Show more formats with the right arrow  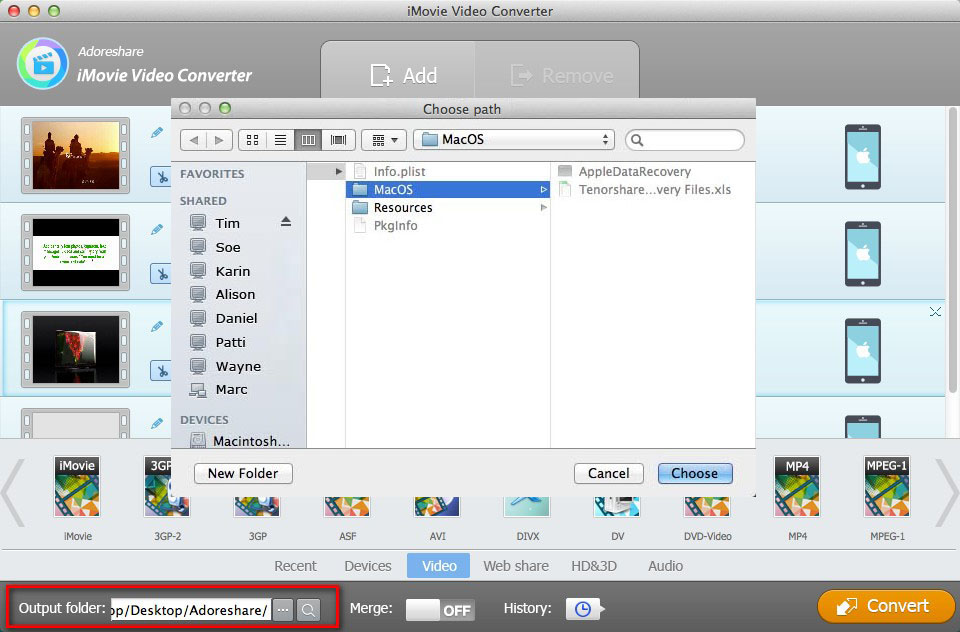[x=947, y=492]
